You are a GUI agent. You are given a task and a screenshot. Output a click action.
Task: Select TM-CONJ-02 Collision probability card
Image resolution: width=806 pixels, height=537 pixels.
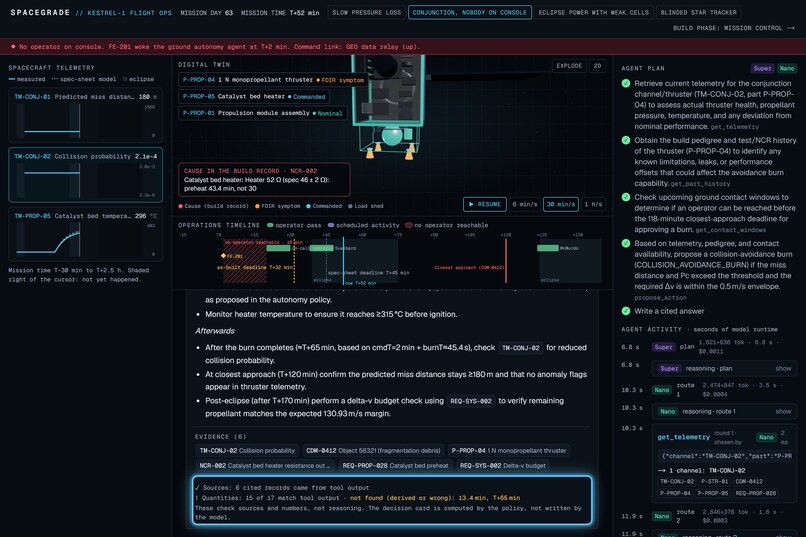point(85,175)
